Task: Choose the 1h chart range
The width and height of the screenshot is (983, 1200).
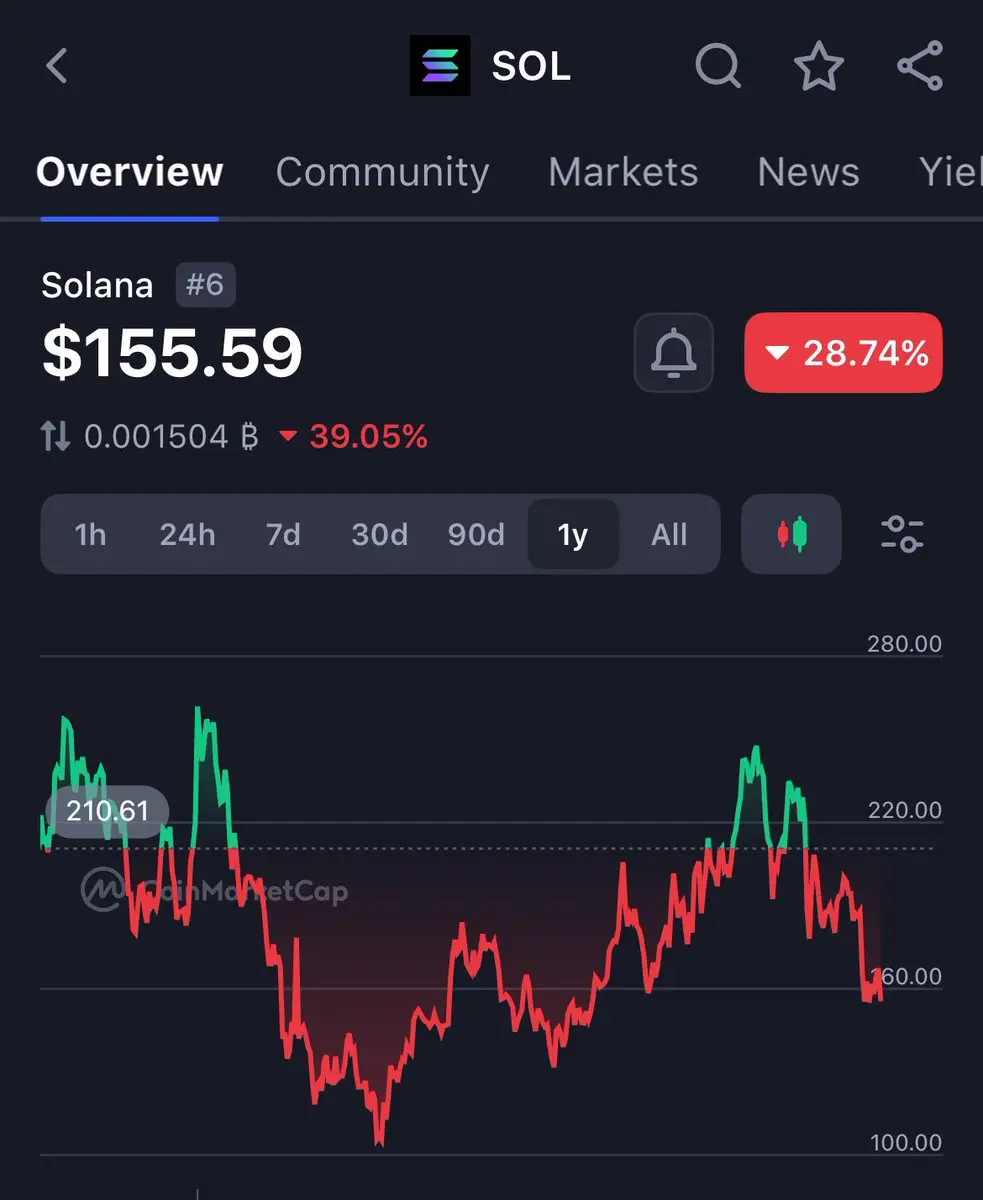Action: tap(90, 535)
